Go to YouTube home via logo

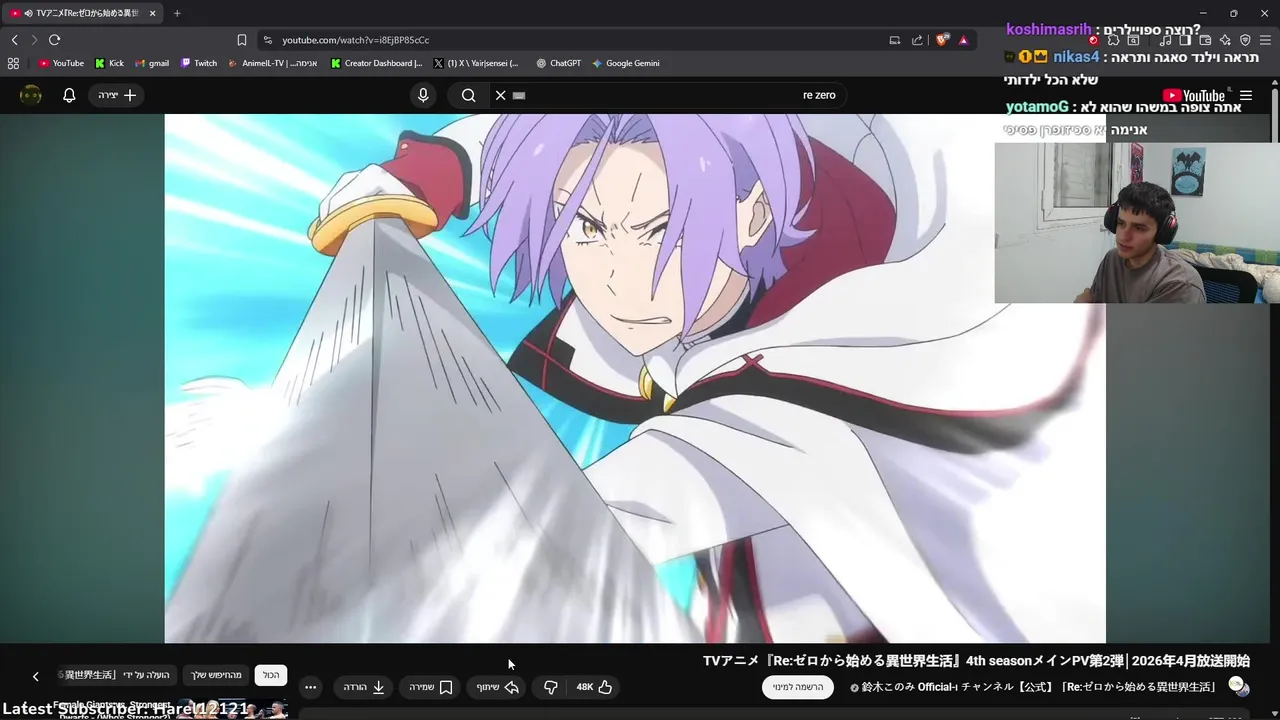click(1194, 96)
